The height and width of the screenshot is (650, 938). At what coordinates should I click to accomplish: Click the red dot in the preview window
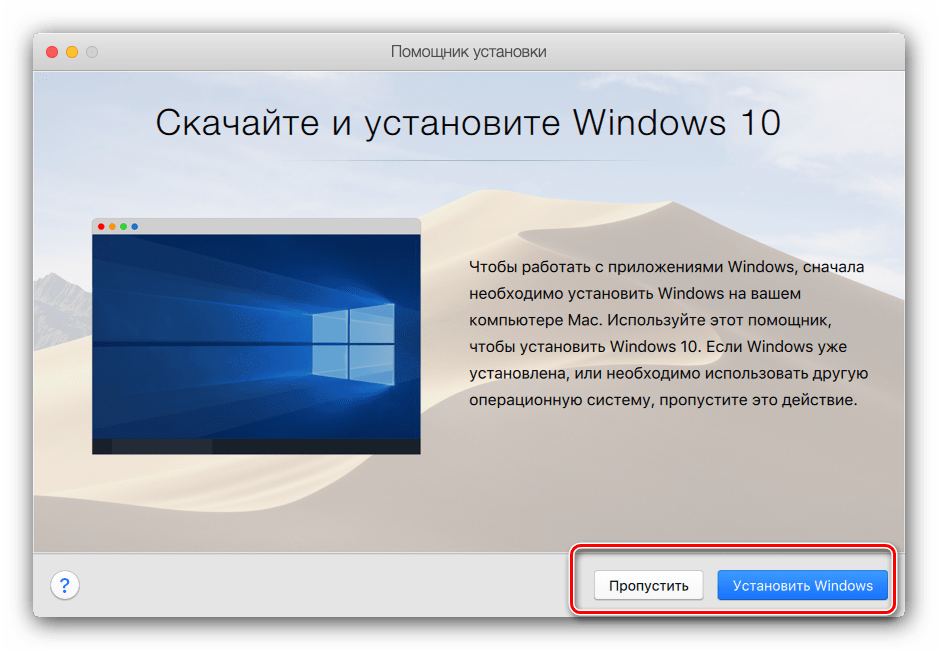tap(101, 227)
